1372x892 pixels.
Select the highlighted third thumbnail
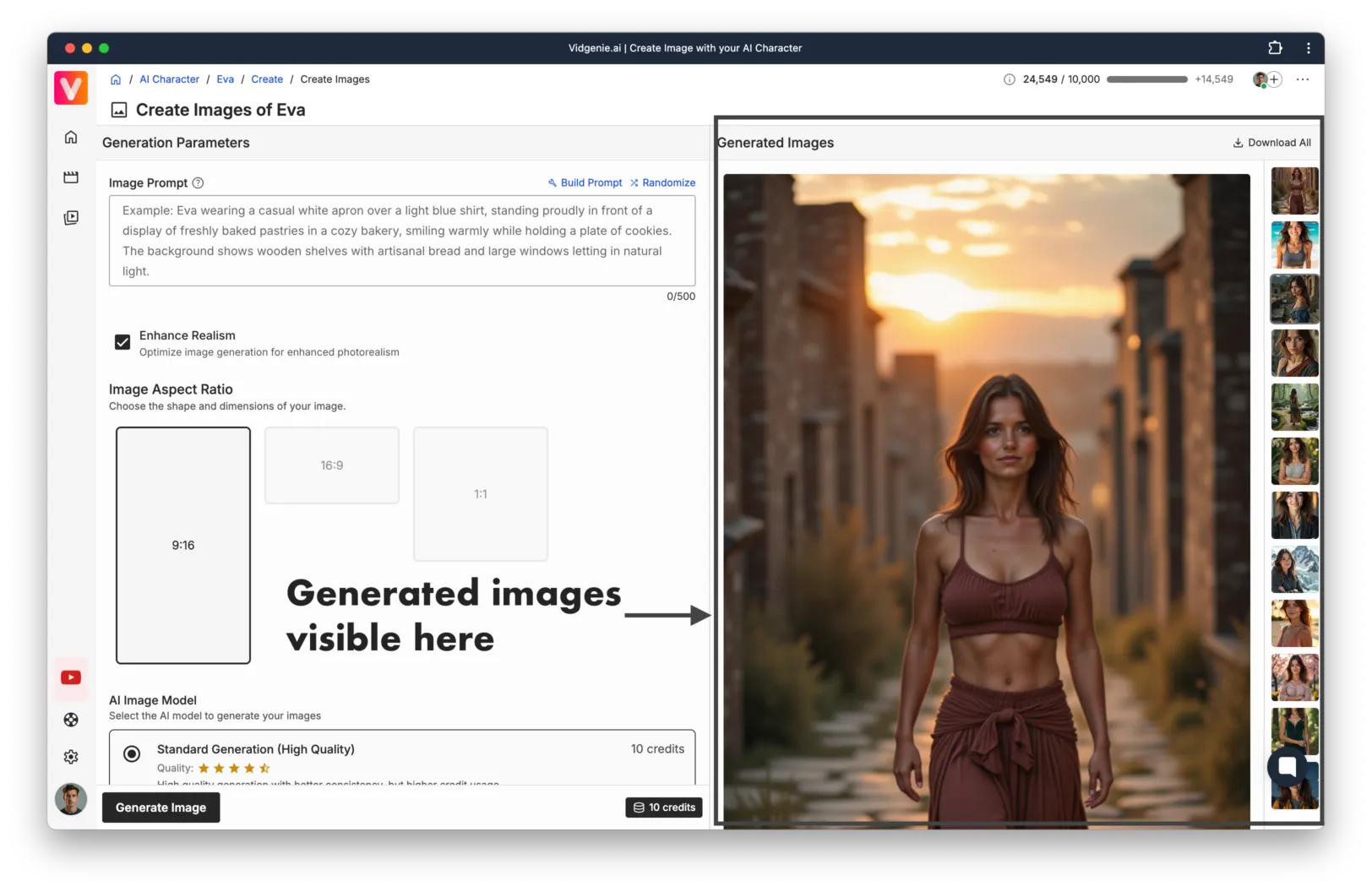pyautogui.click(x=1294, y=299)
